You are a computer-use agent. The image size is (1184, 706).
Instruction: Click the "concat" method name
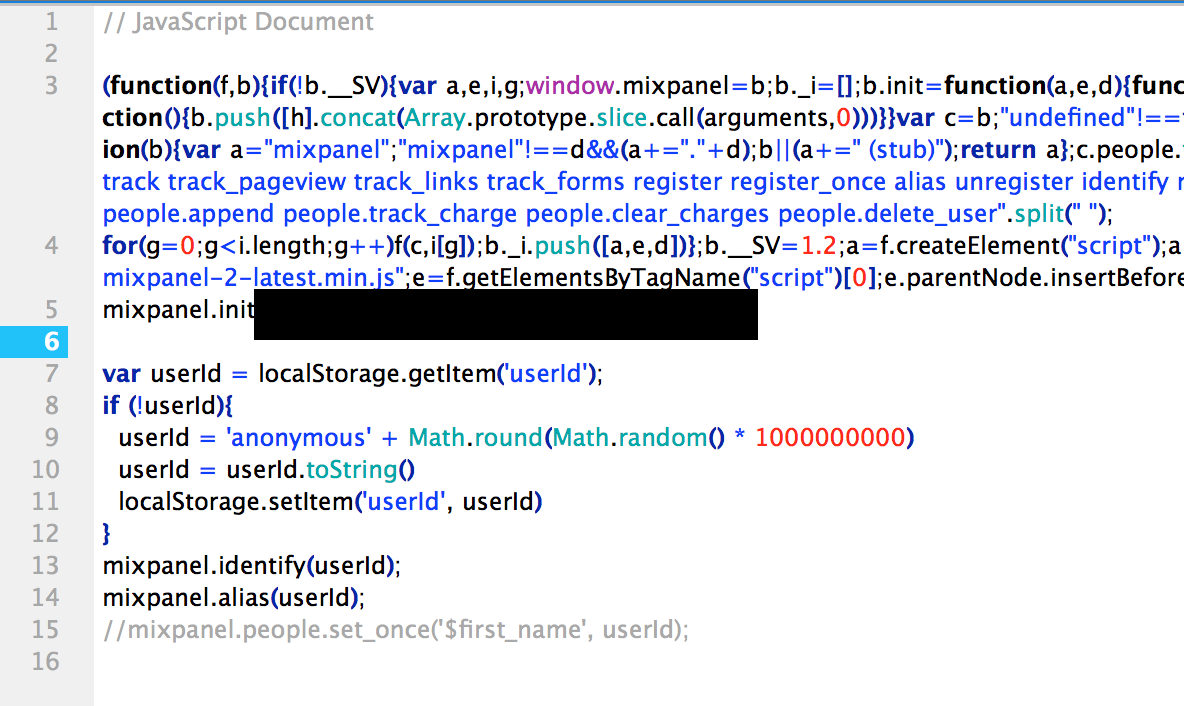point(358,118)
